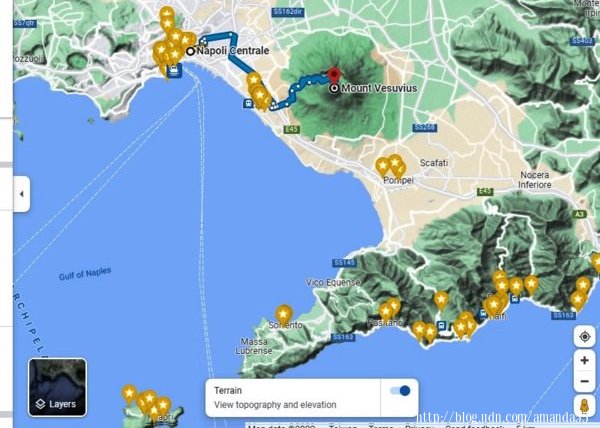The width and height of the screenshot is (600, 428).
Task: Click the blue driving route line
Action: click(233, 54)
